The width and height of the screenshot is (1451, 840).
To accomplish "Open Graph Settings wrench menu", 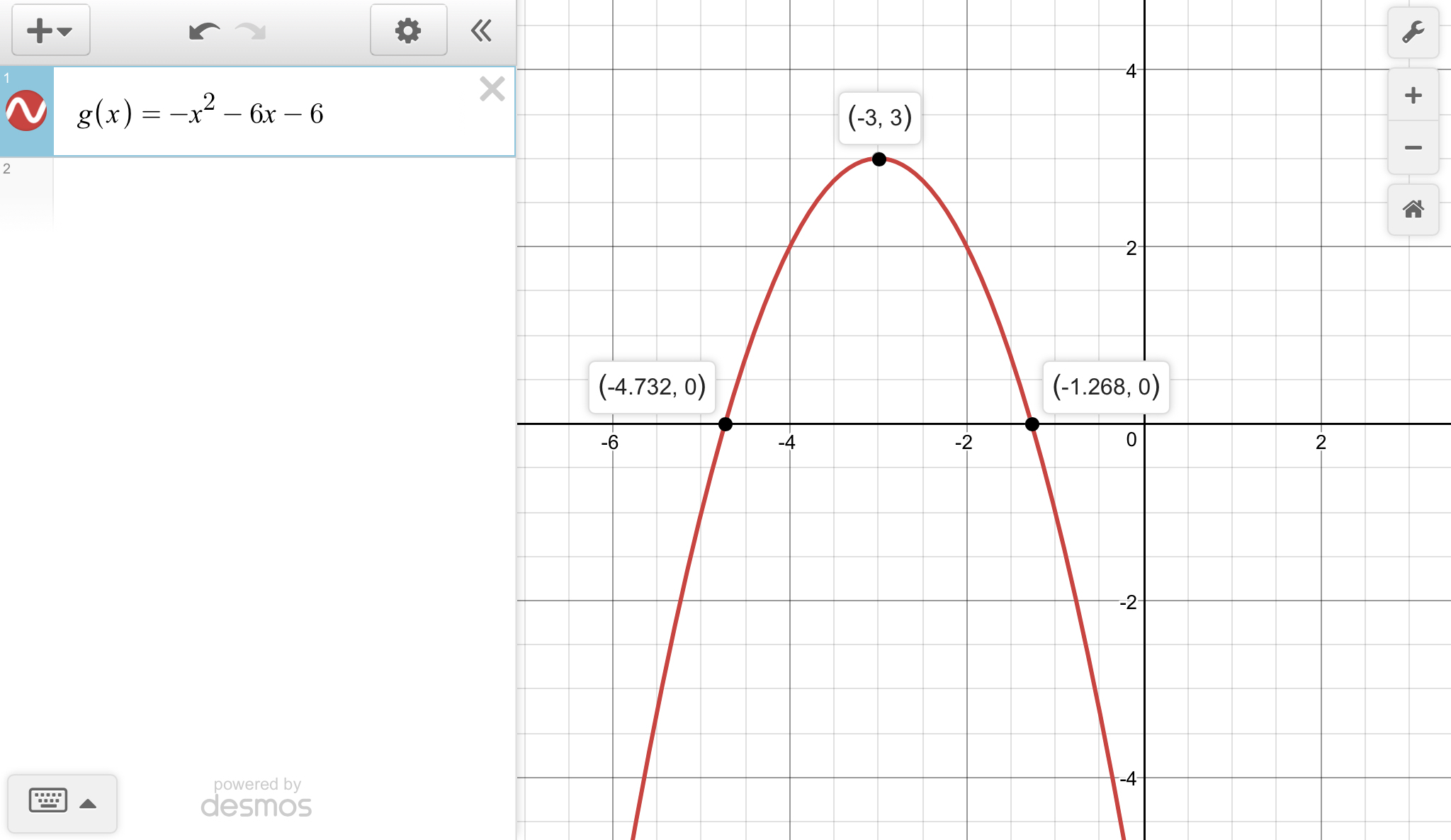I will [1413, 32].
